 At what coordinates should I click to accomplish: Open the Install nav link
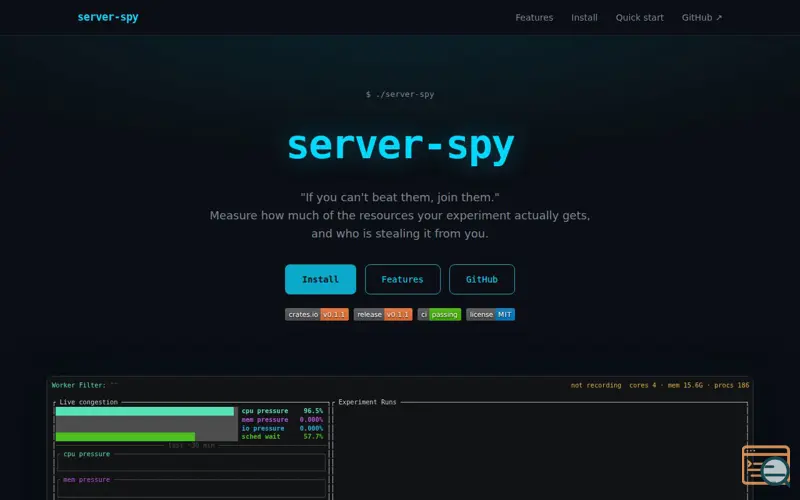(x=584, y=17)
